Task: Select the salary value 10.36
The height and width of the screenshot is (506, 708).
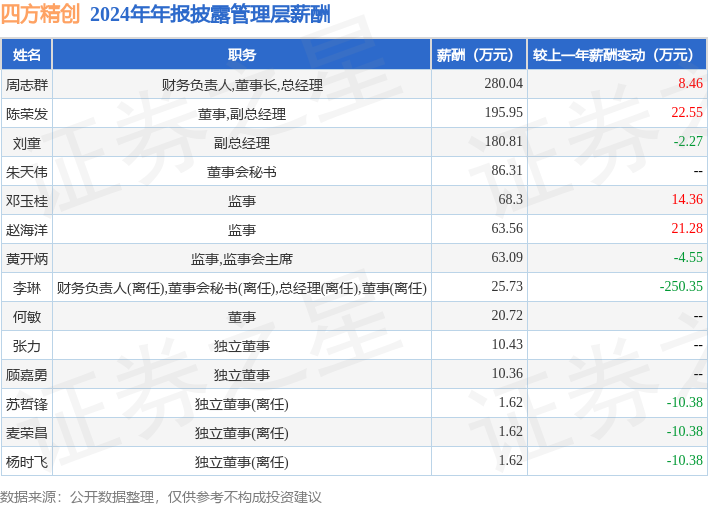Action: [507, 373]
